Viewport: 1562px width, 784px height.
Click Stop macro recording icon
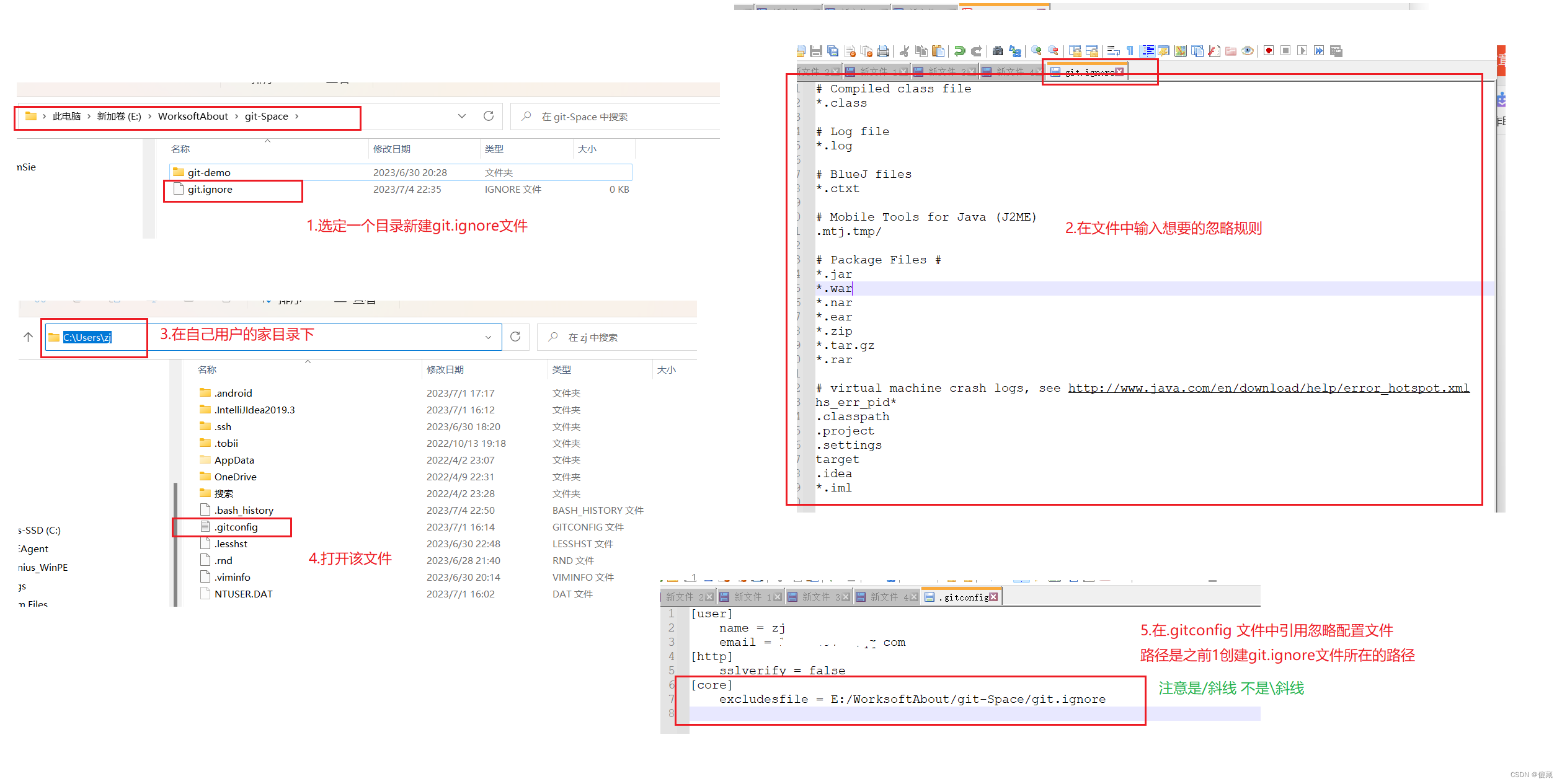(x=1285, y=51)
